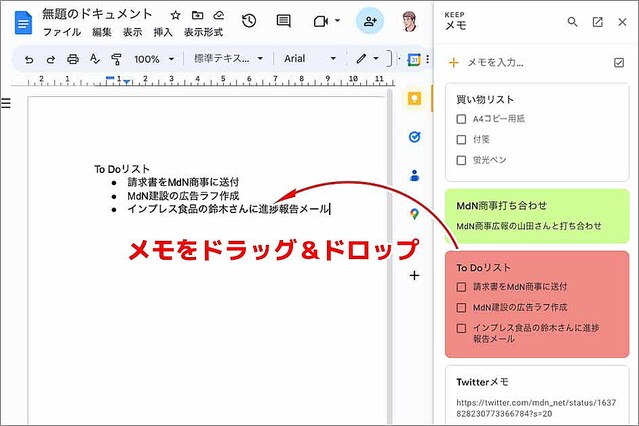Open the 表示 menu
Image resolution: width=639 pixels, height=426 pixels.
point(132,32)
